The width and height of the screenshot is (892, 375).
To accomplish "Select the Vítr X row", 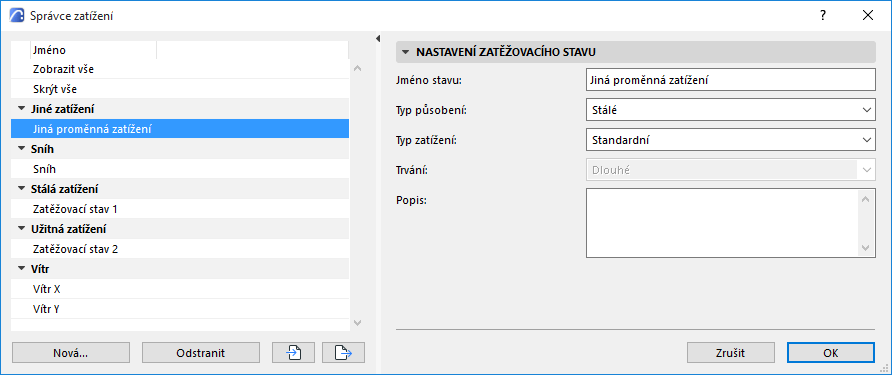I will 180,289.
